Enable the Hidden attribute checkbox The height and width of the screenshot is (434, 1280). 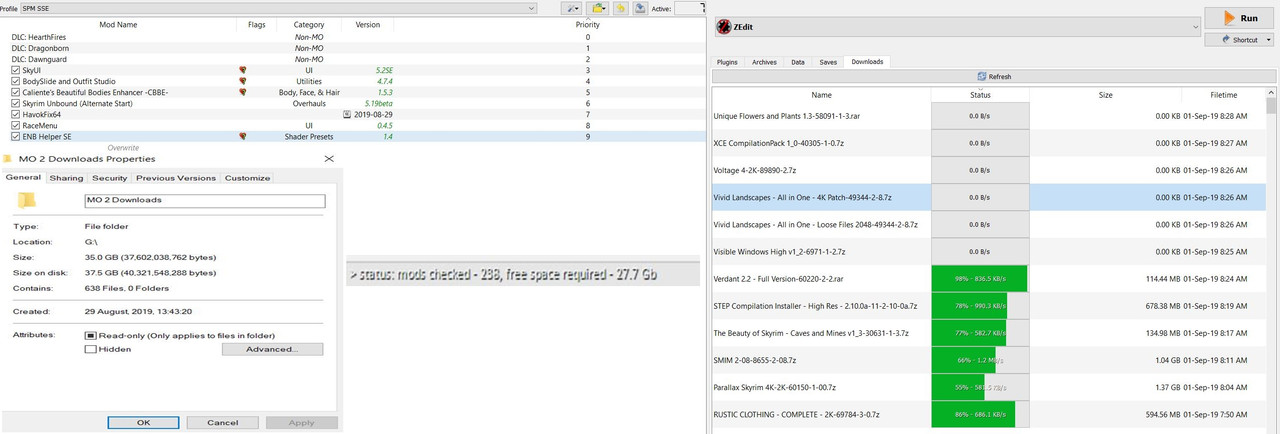90,349
